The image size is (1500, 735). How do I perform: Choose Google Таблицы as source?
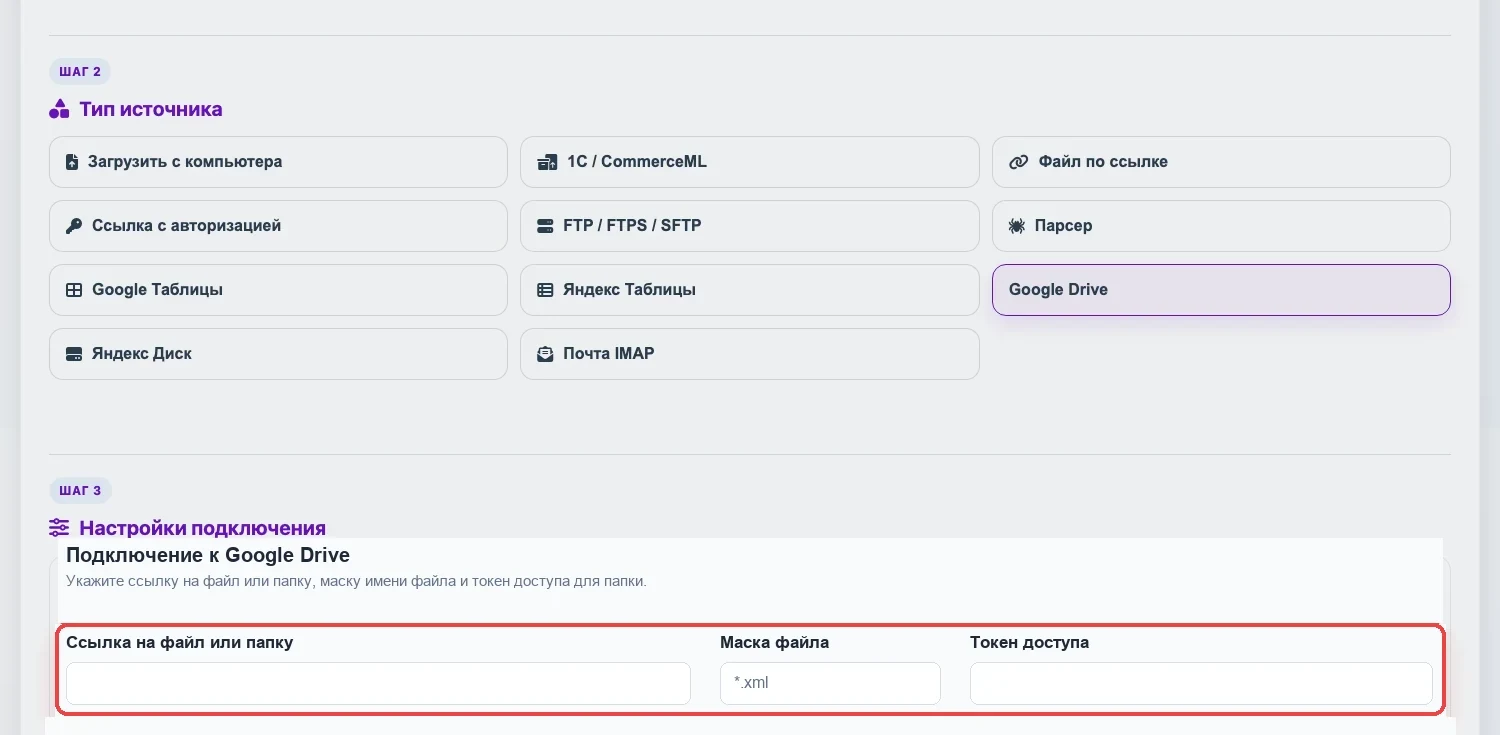[278, 290]
